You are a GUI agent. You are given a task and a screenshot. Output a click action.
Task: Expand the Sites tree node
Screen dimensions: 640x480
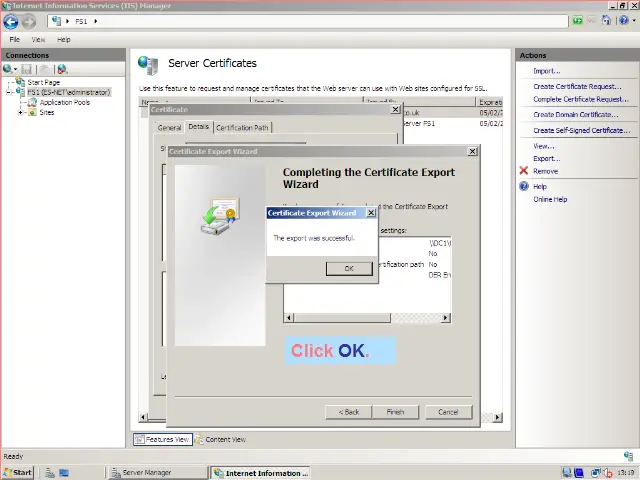[x=21, y=112]
